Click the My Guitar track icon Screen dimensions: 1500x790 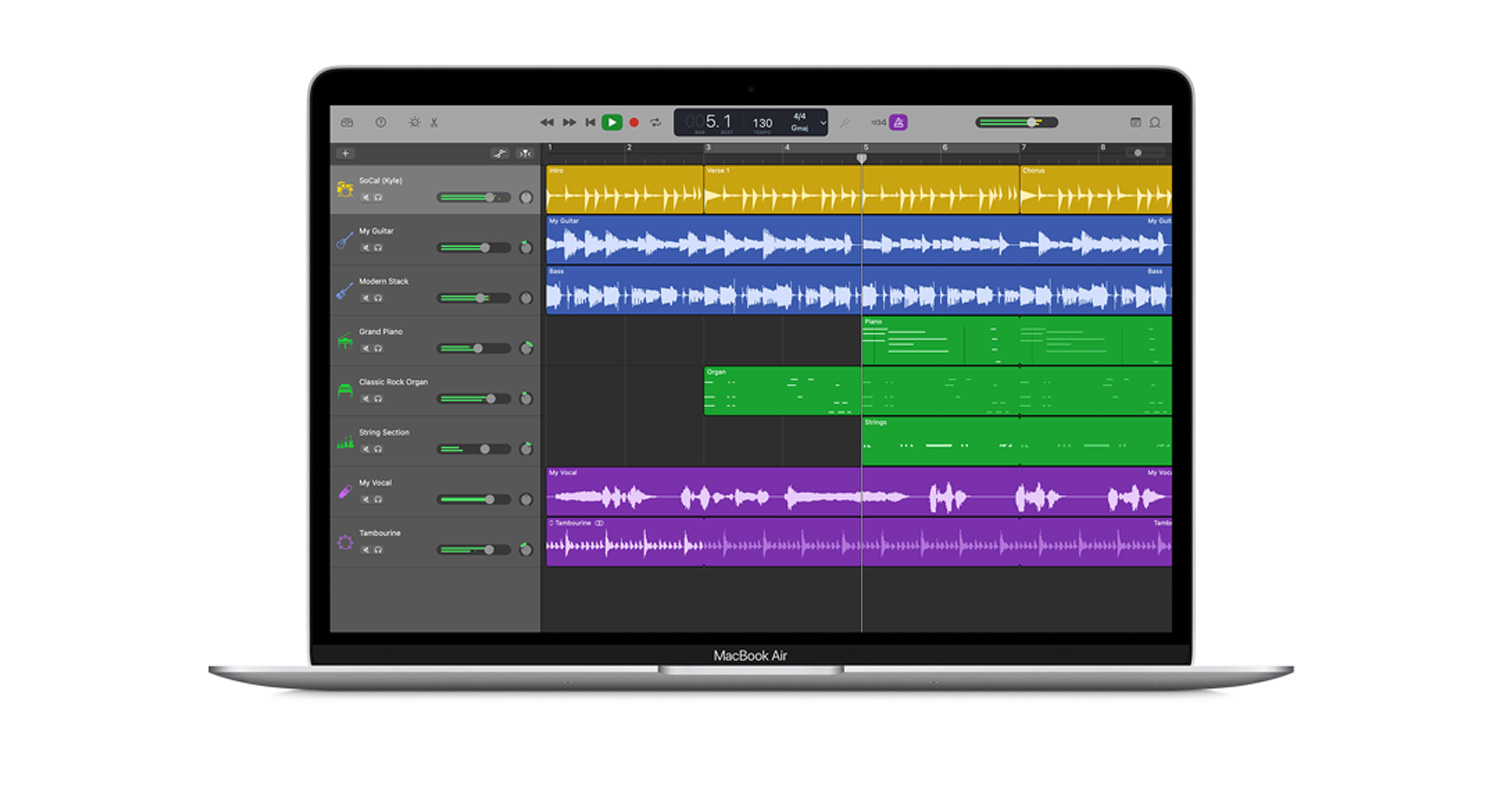click(x=345, y=240)
